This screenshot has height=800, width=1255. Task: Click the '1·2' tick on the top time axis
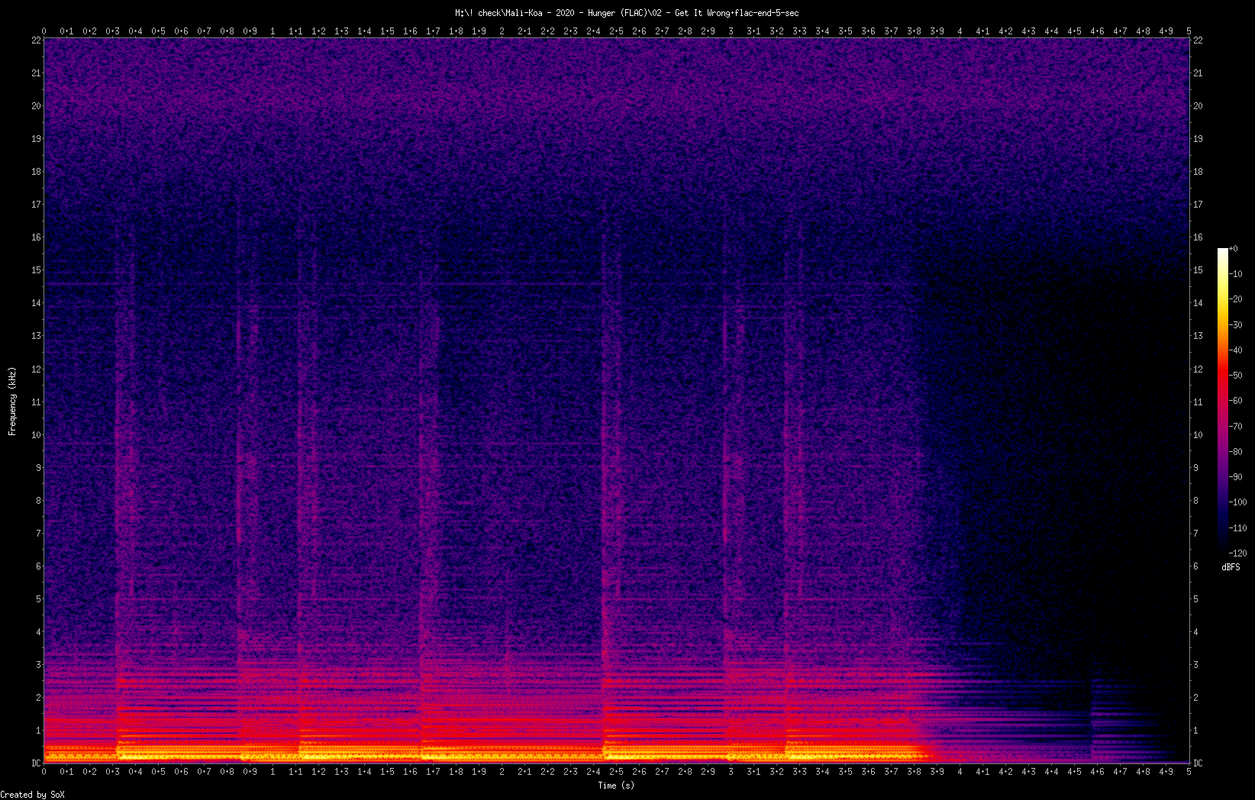click(319, 31)
